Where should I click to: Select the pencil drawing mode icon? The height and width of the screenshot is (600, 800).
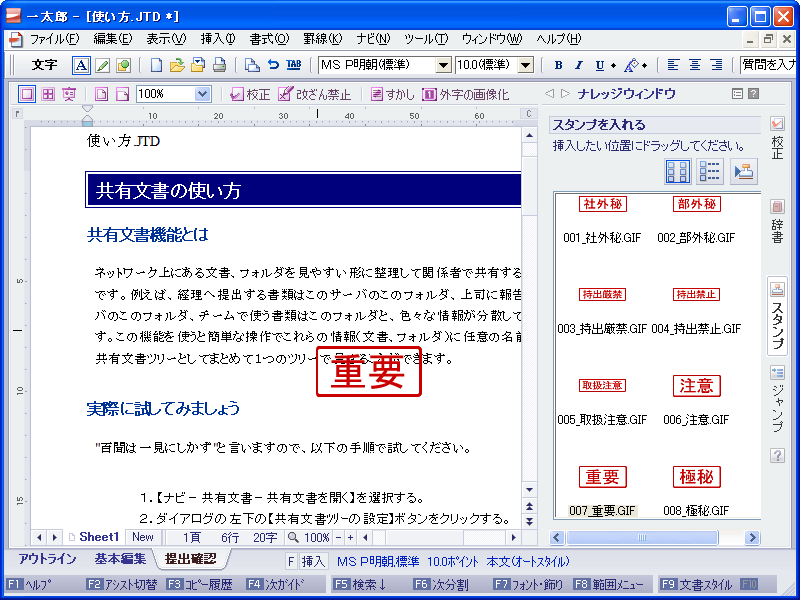coord(103,65)
